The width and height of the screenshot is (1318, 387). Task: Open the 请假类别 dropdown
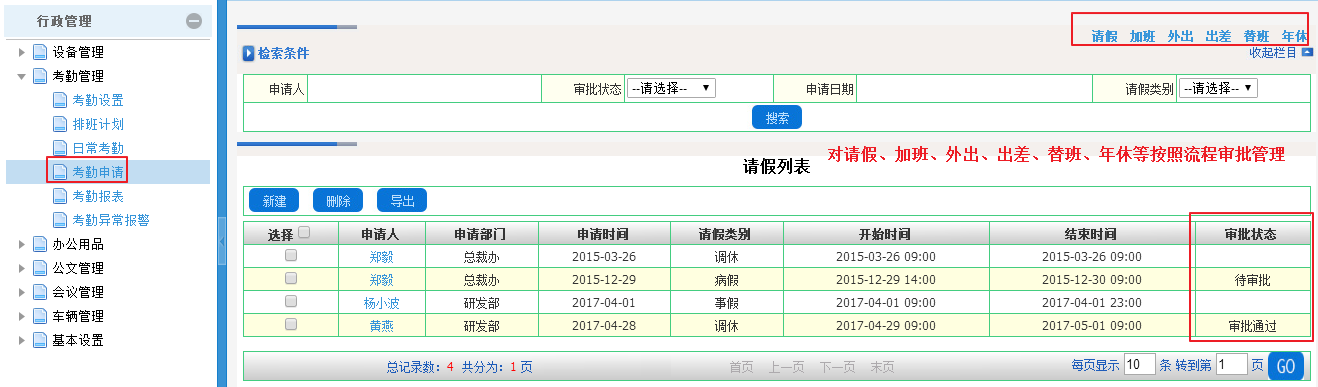pyautogui.click(x=1218, y=88)
